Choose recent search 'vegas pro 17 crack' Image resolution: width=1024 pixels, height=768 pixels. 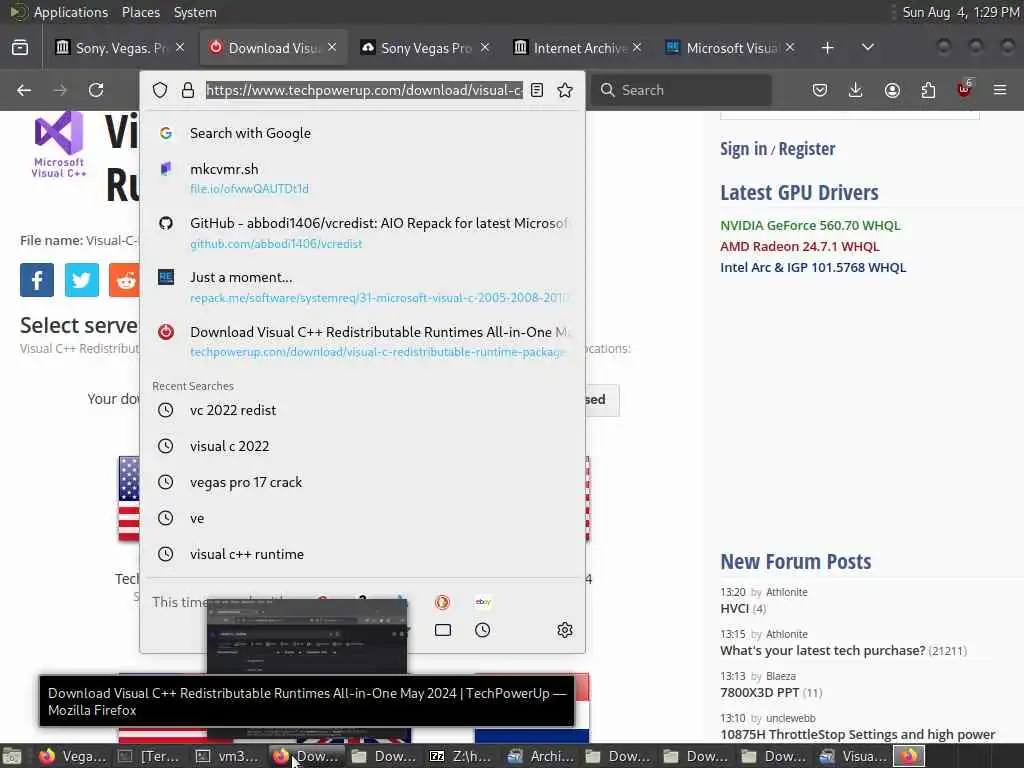tap(362, 482)
